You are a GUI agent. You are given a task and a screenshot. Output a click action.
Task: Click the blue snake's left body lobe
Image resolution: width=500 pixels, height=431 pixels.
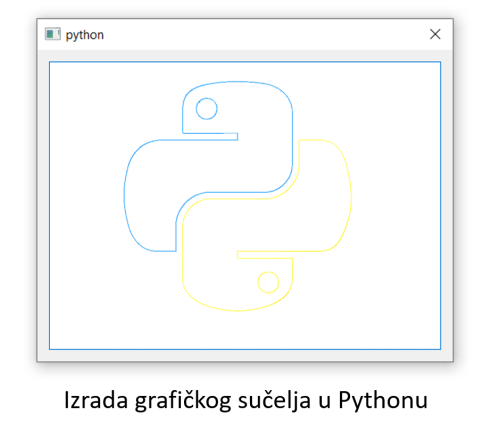point(150,197)
